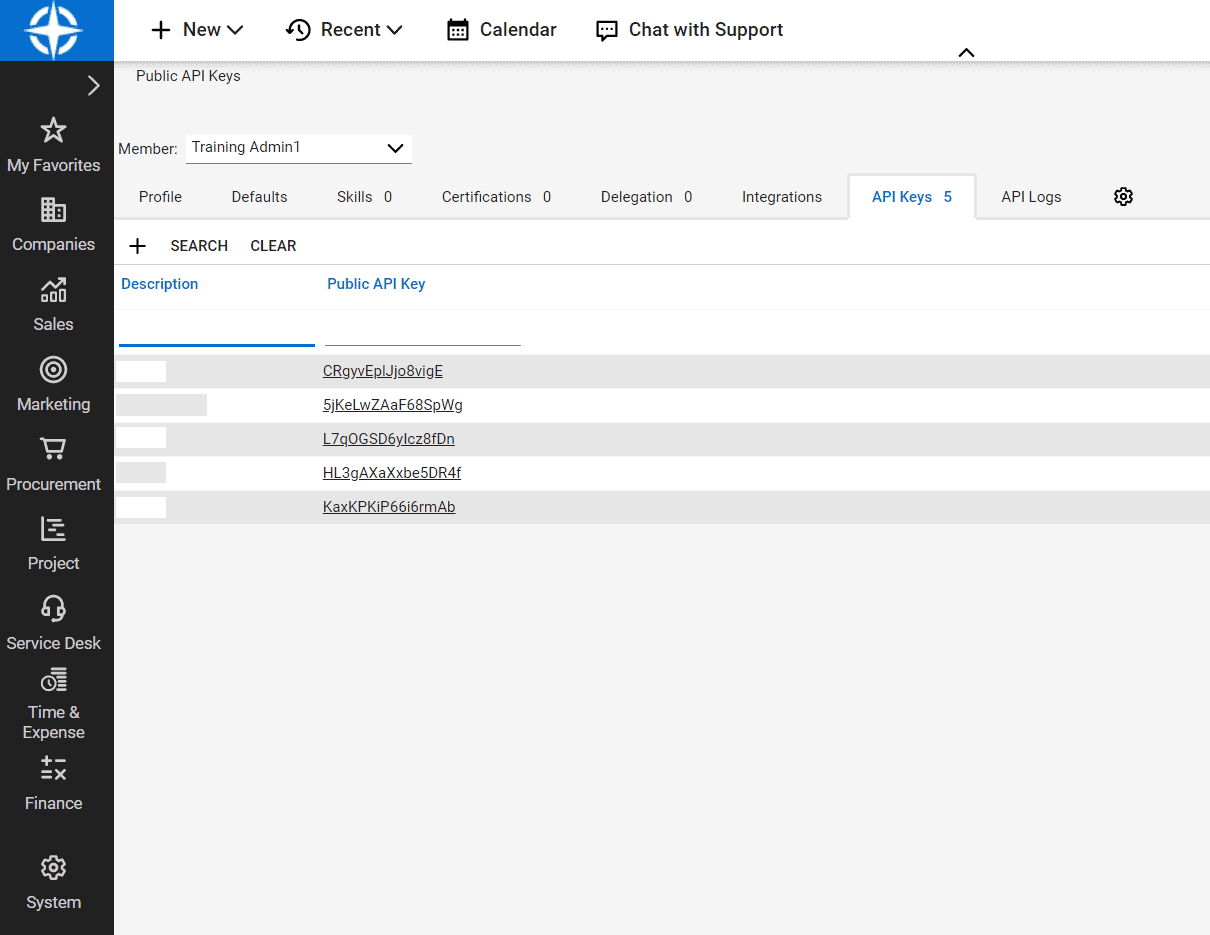Open Procurement cart icon

53,449
